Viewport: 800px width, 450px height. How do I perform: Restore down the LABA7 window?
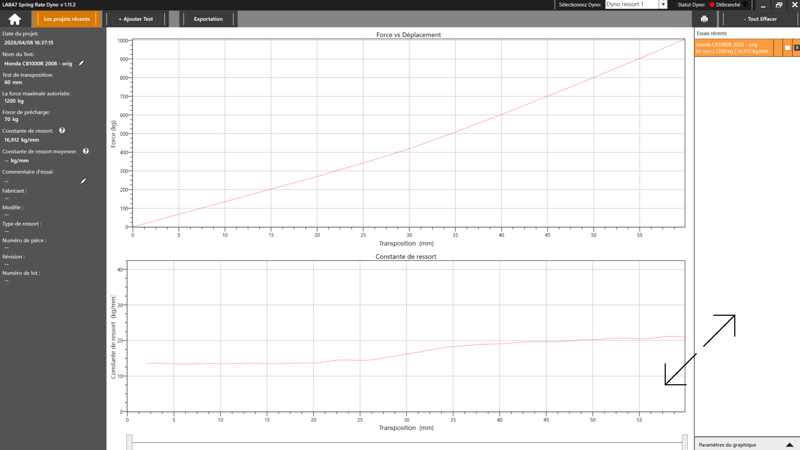pos(779,5)
